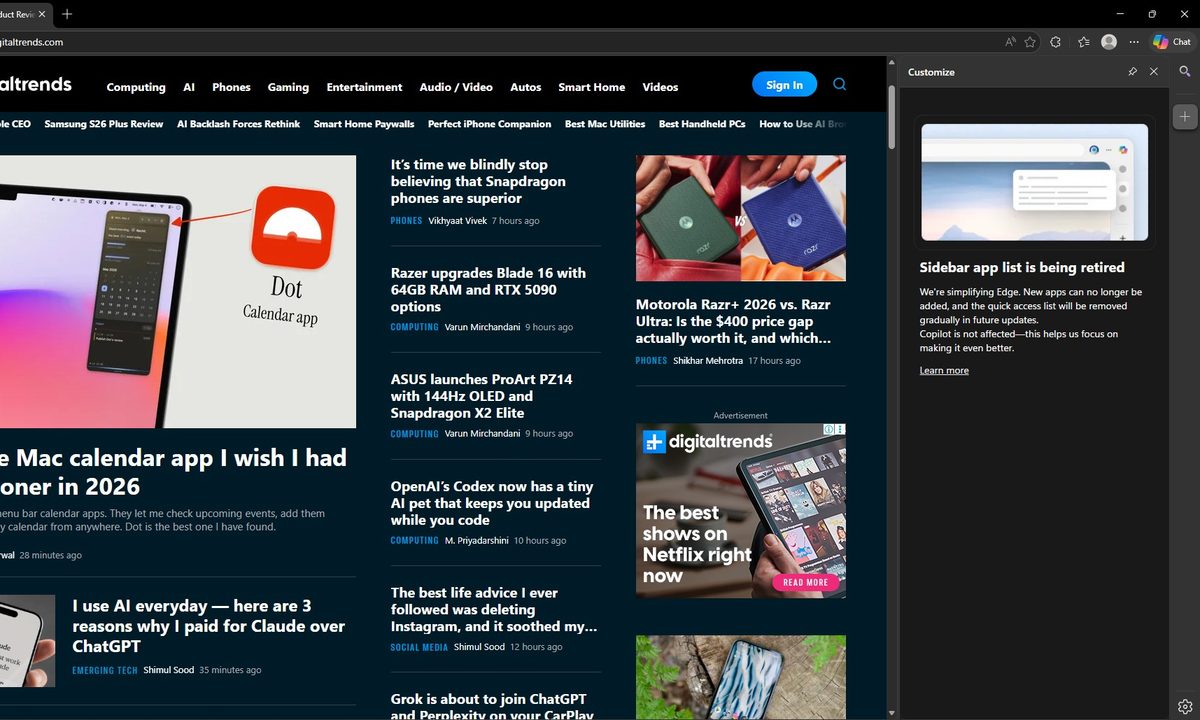Click the sidebar search icon
The image size is (1200, 720).
(1185, 72)
